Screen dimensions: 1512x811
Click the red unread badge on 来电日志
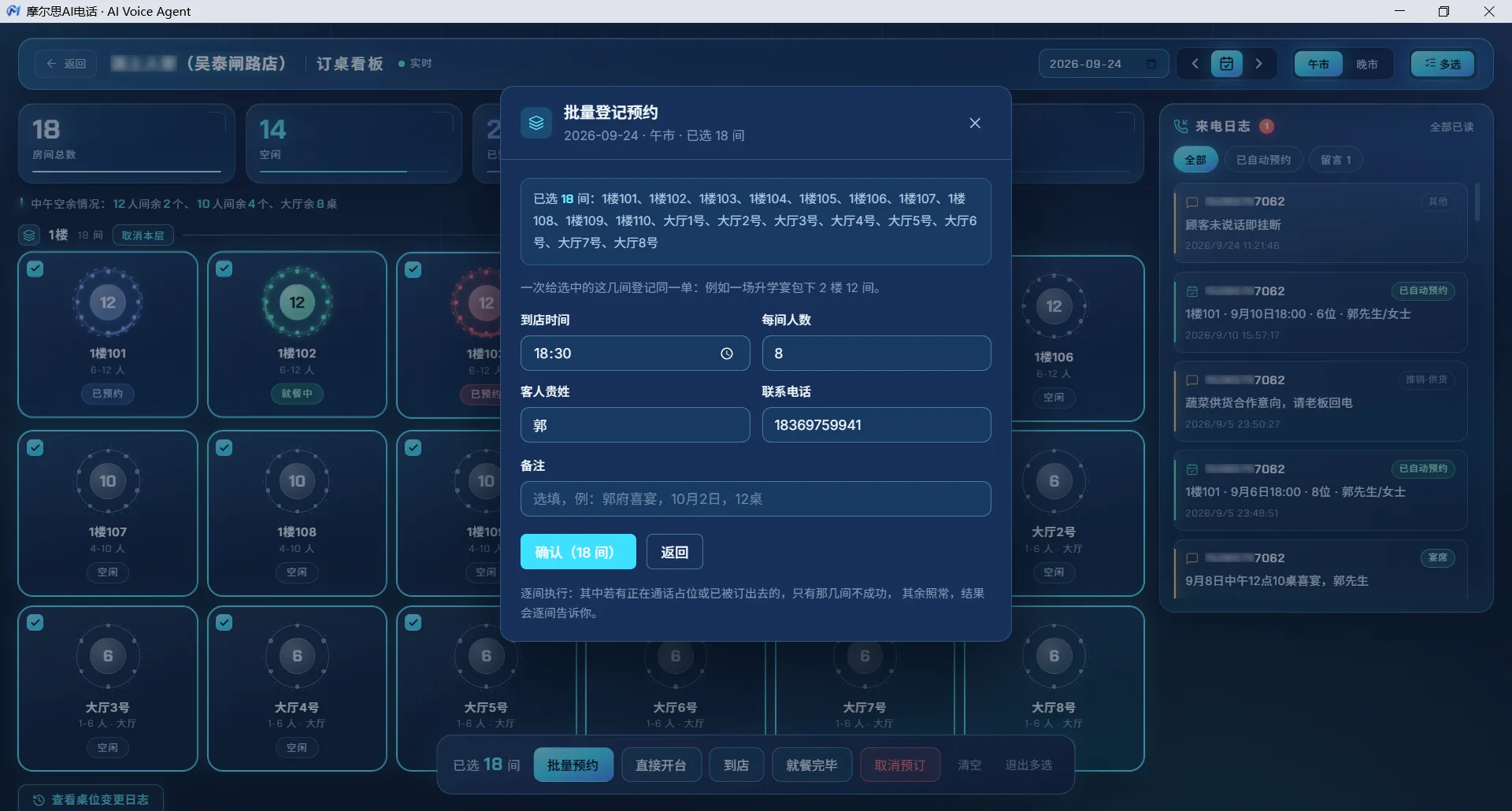pyautogui.click(x=1266, y=126)
